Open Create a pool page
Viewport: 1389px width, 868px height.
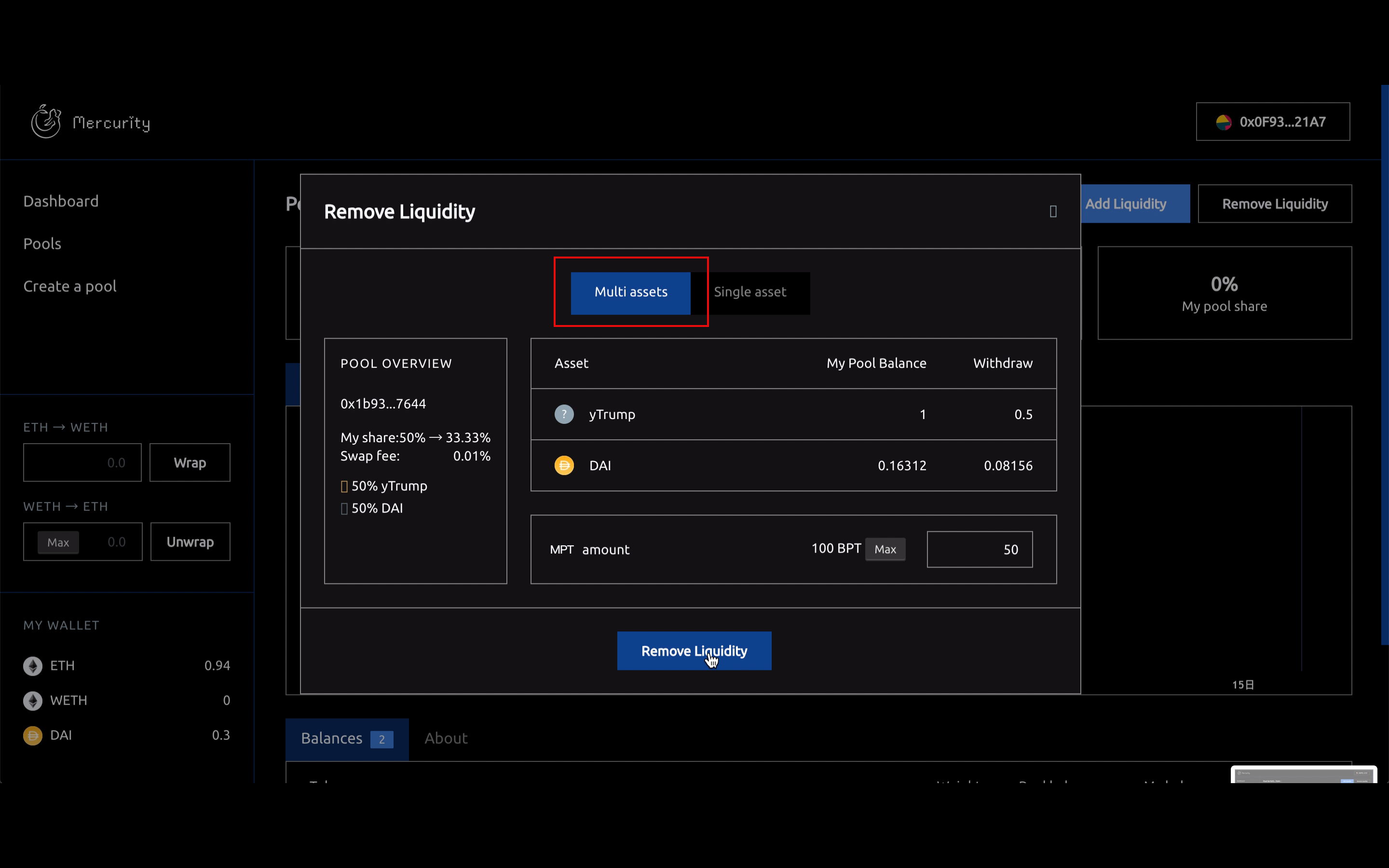[69, 286]
